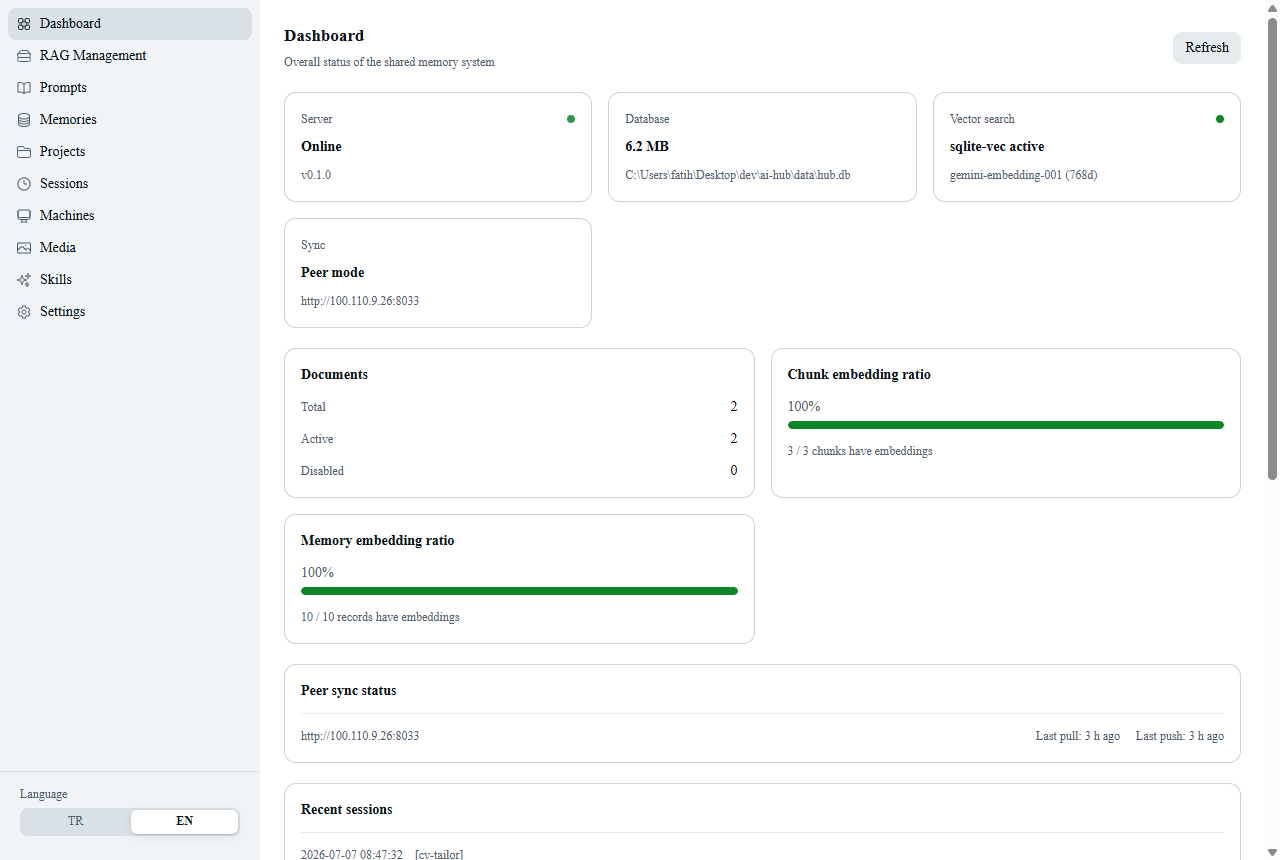Switch language to TR
Screen dimensions: 1280x860
coord(76,821)
